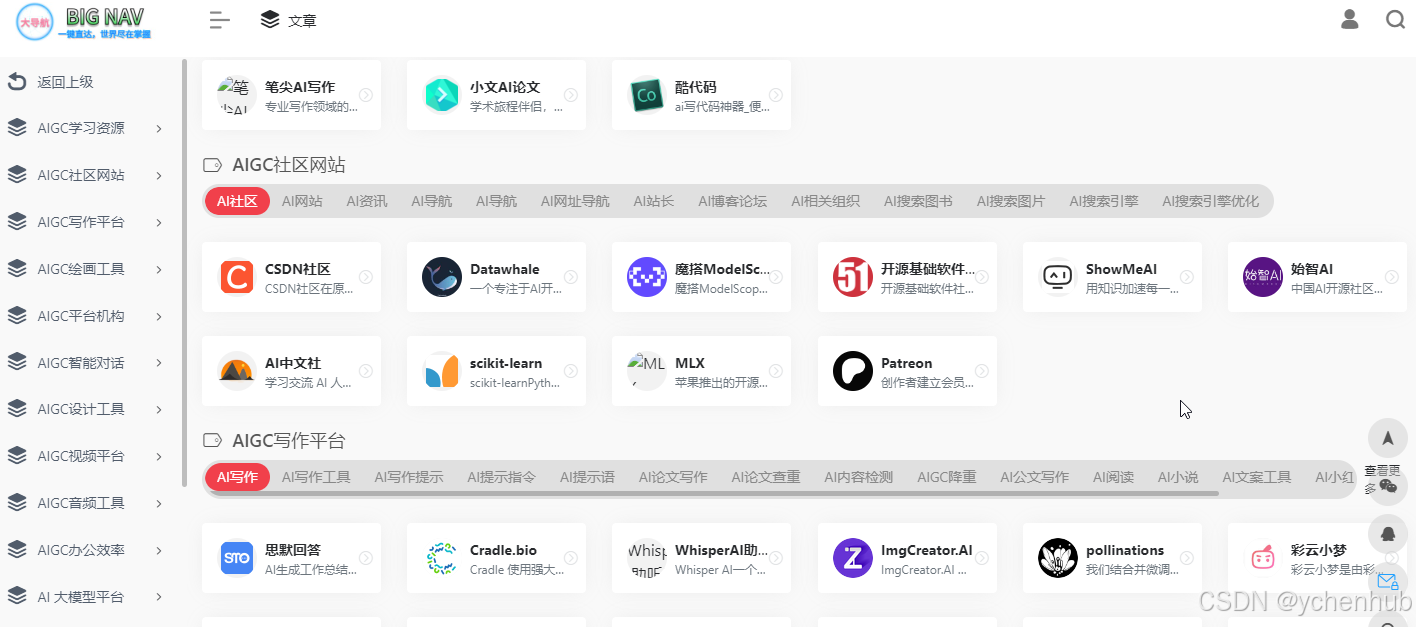Toggle the sidebar hamburger menu icon
1416x627 pixels.
tap(220, 20)
